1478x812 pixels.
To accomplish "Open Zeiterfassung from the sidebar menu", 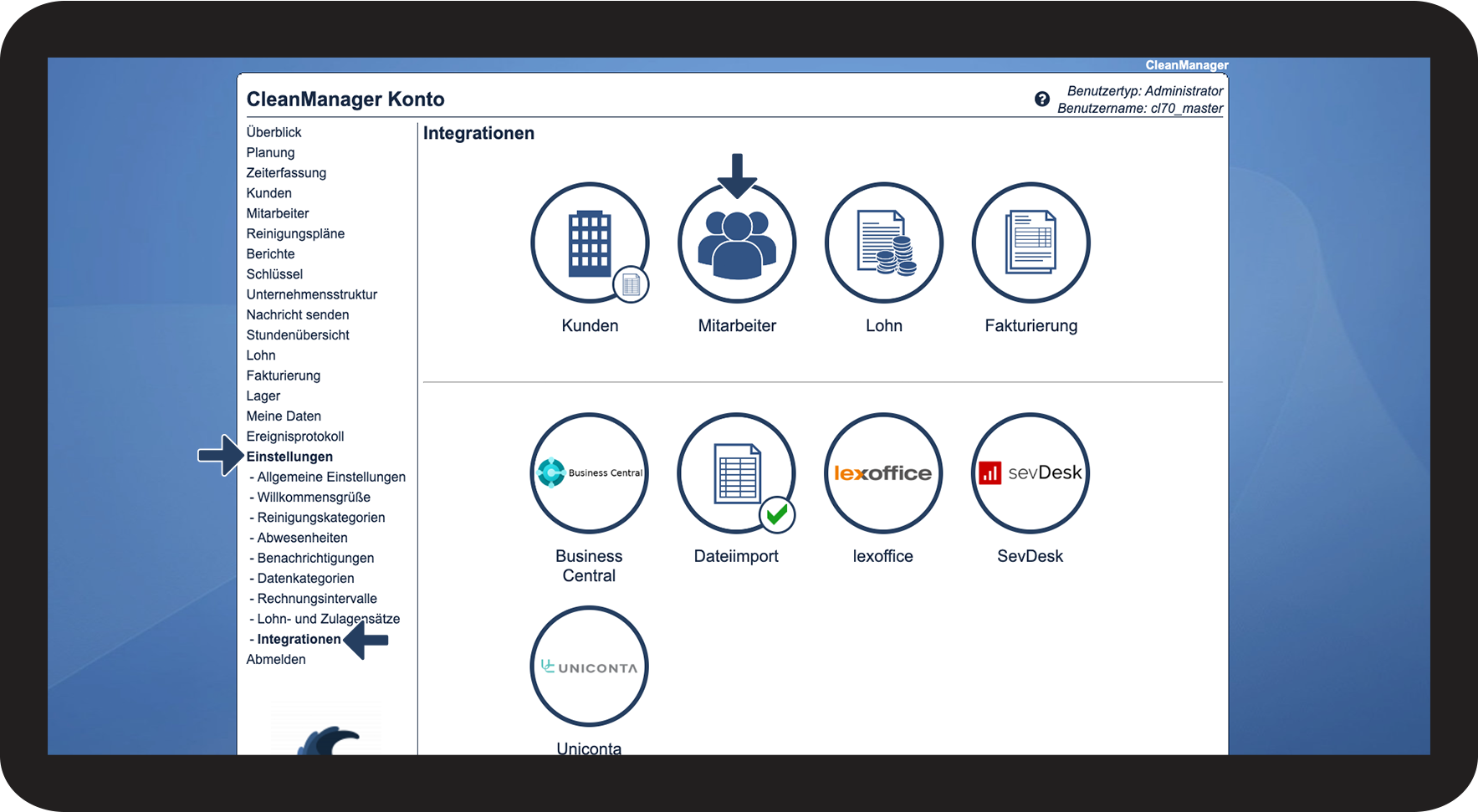I will (x=286, y=173).
